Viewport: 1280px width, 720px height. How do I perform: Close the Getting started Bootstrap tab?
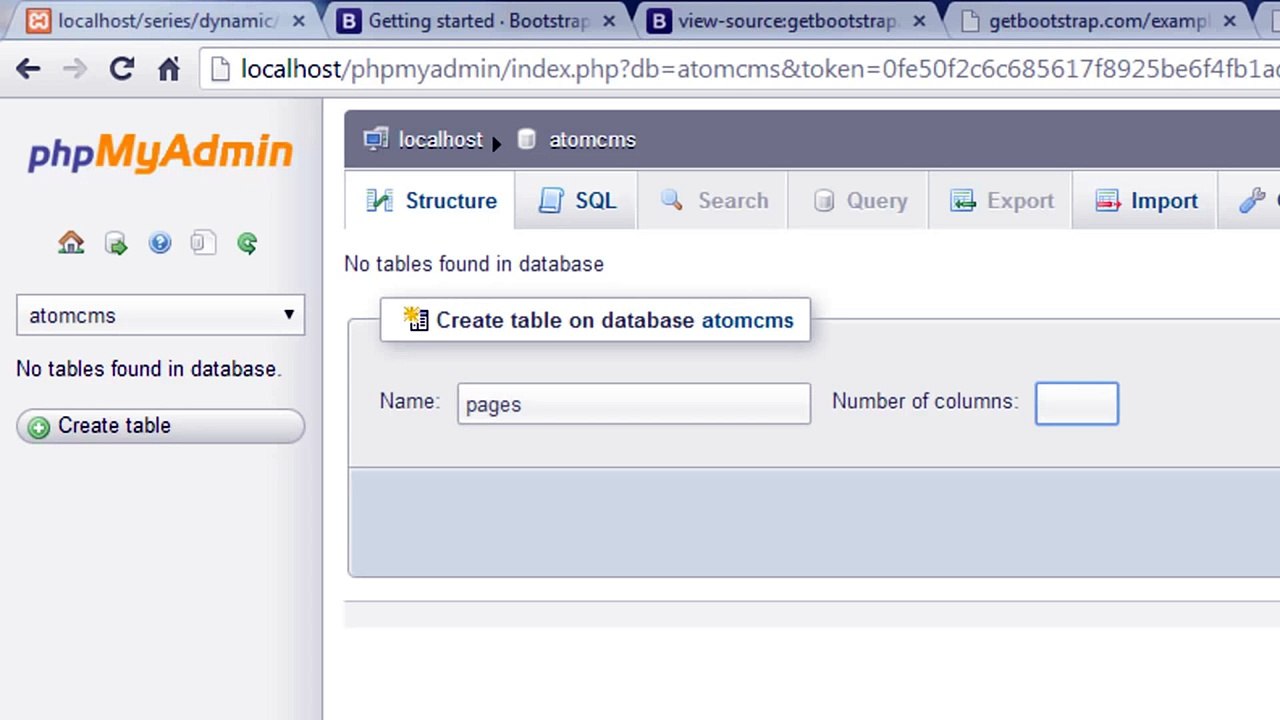(x=609, y=21)
